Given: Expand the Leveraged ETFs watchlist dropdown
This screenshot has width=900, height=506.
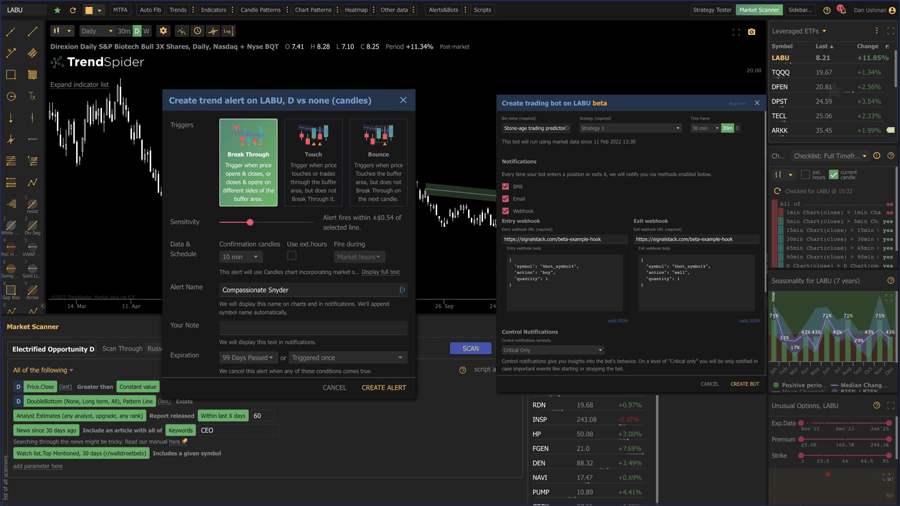Looking at the screenshot, I should (x=799, y=31).
